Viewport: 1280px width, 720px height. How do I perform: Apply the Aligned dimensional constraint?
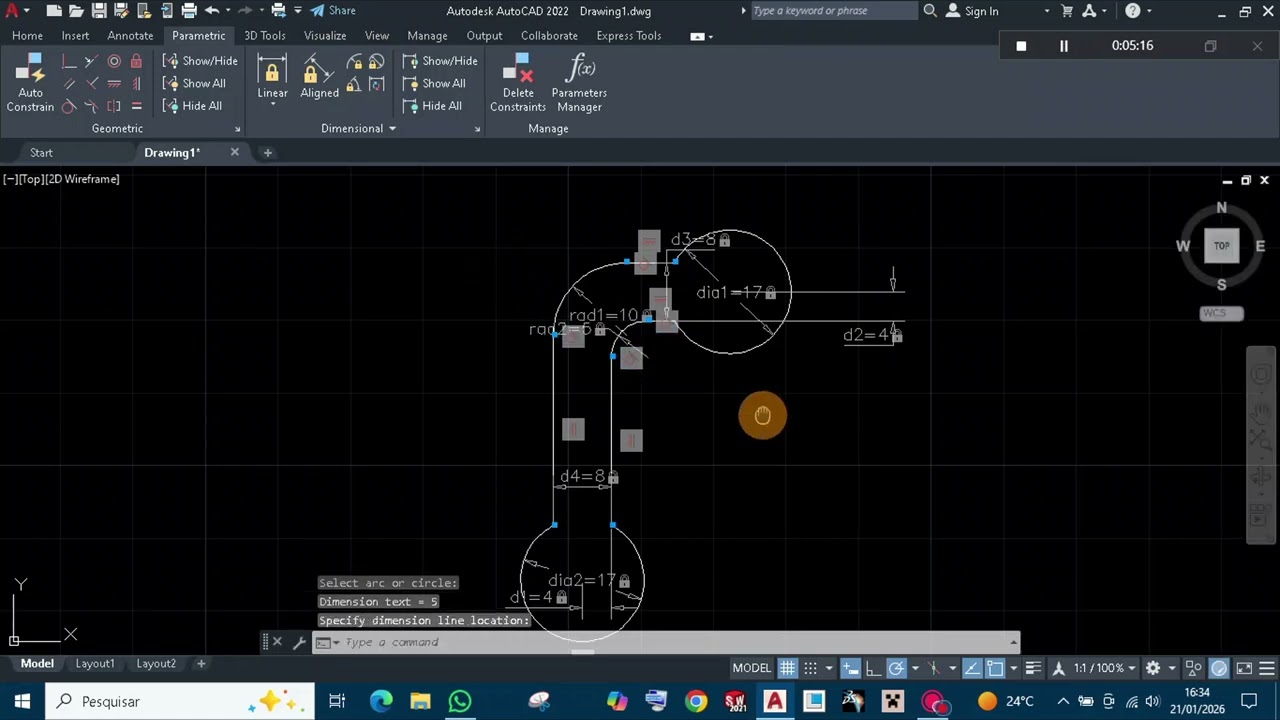pos(319,76)
